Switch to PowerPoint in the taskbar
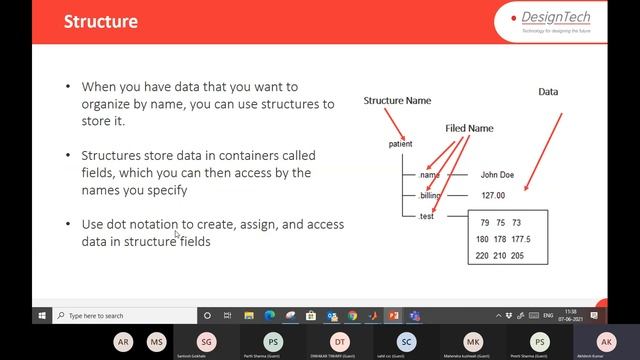The width and height of the screenshot is (640, 360). [x=394, y=316]
